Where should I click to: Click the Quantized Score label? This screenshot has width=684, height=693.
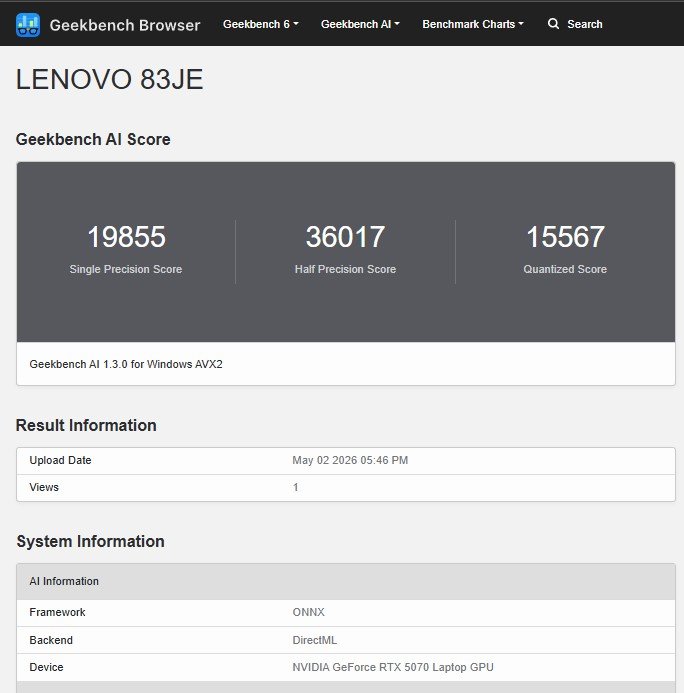click(565, 269)
